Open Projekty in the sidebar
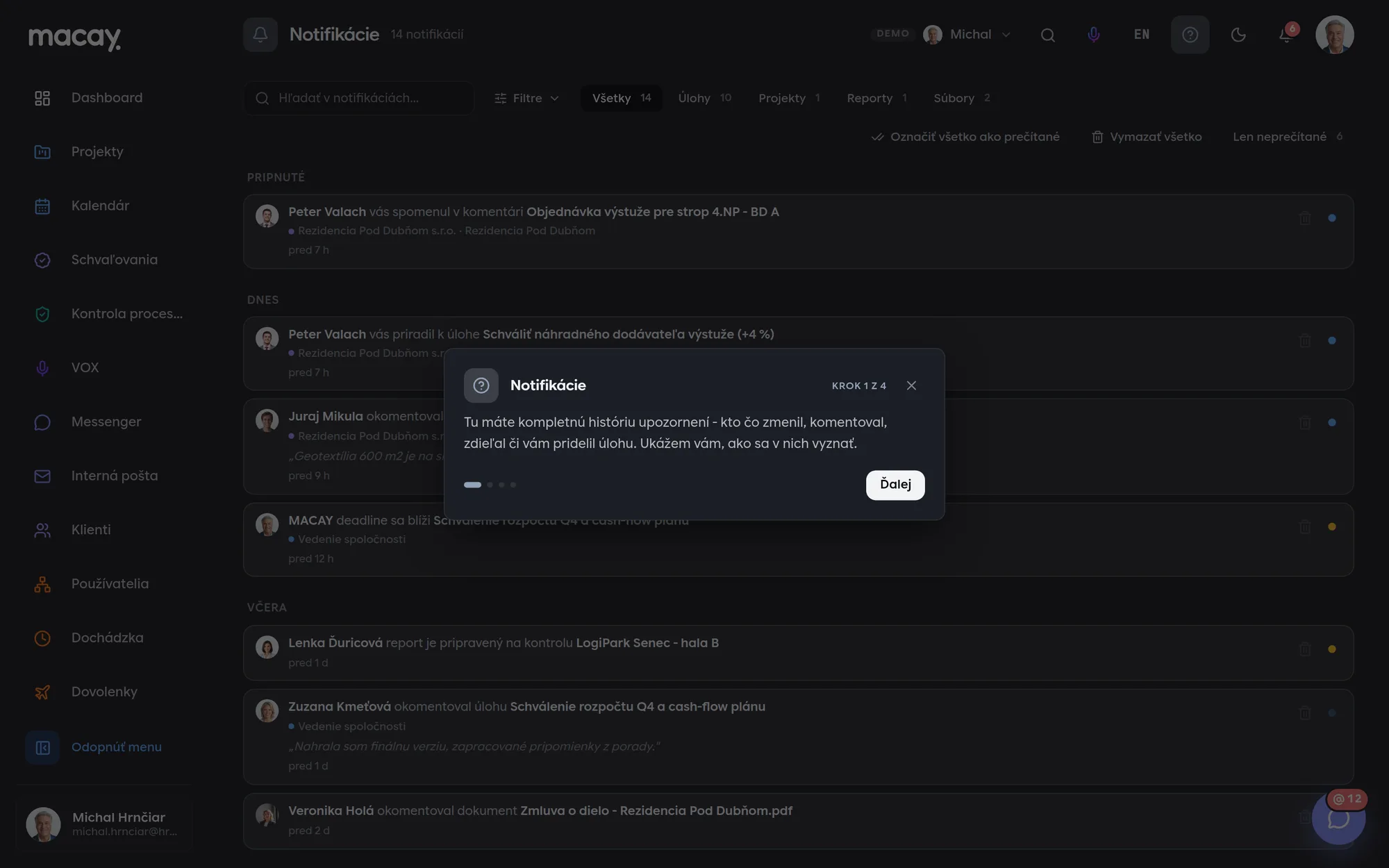Screen dimensions: 1389x868 pos(104,152)
